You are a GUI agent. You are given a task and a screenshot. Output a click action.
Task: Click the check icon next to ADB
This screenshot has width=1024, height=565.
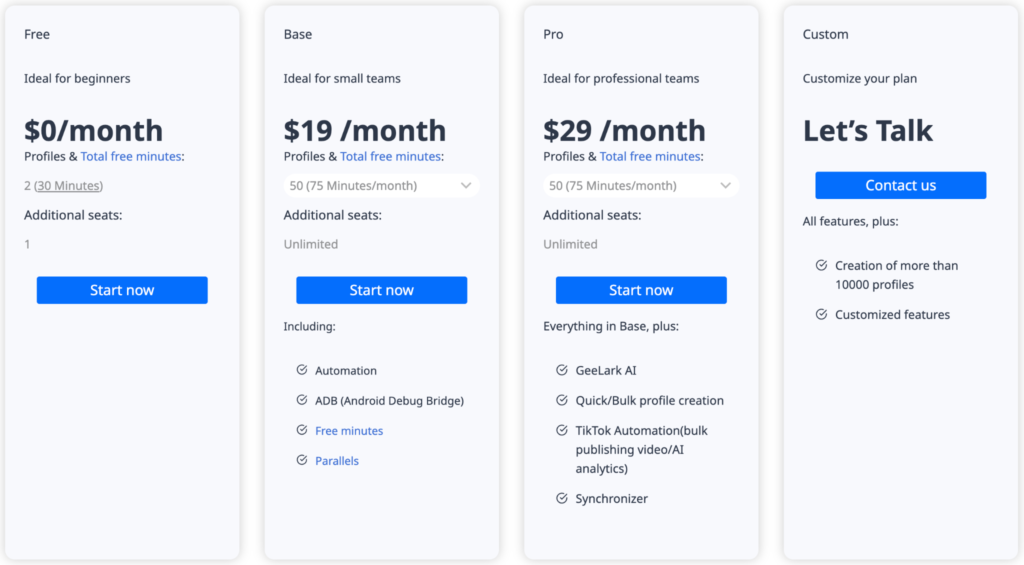pyautogui.click(x=302, y=400)
